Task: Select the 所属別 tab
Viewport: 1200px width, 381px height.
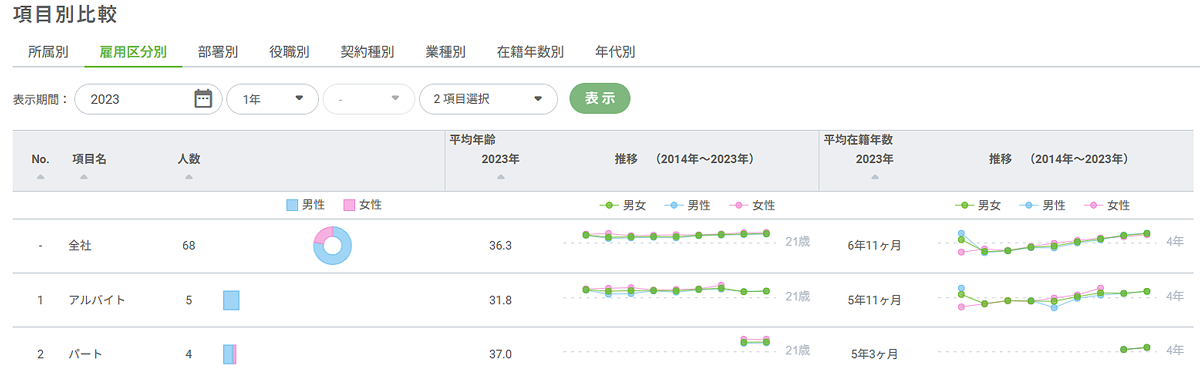Action: click(48, 52)
